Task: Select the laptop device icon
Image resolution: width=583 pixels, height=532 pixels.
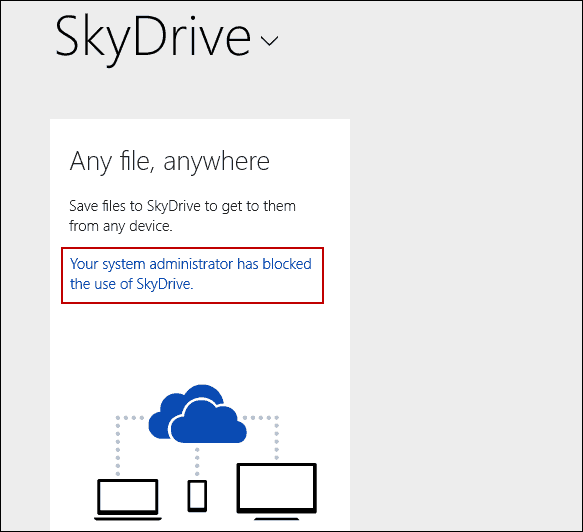Action: point(128,500)
